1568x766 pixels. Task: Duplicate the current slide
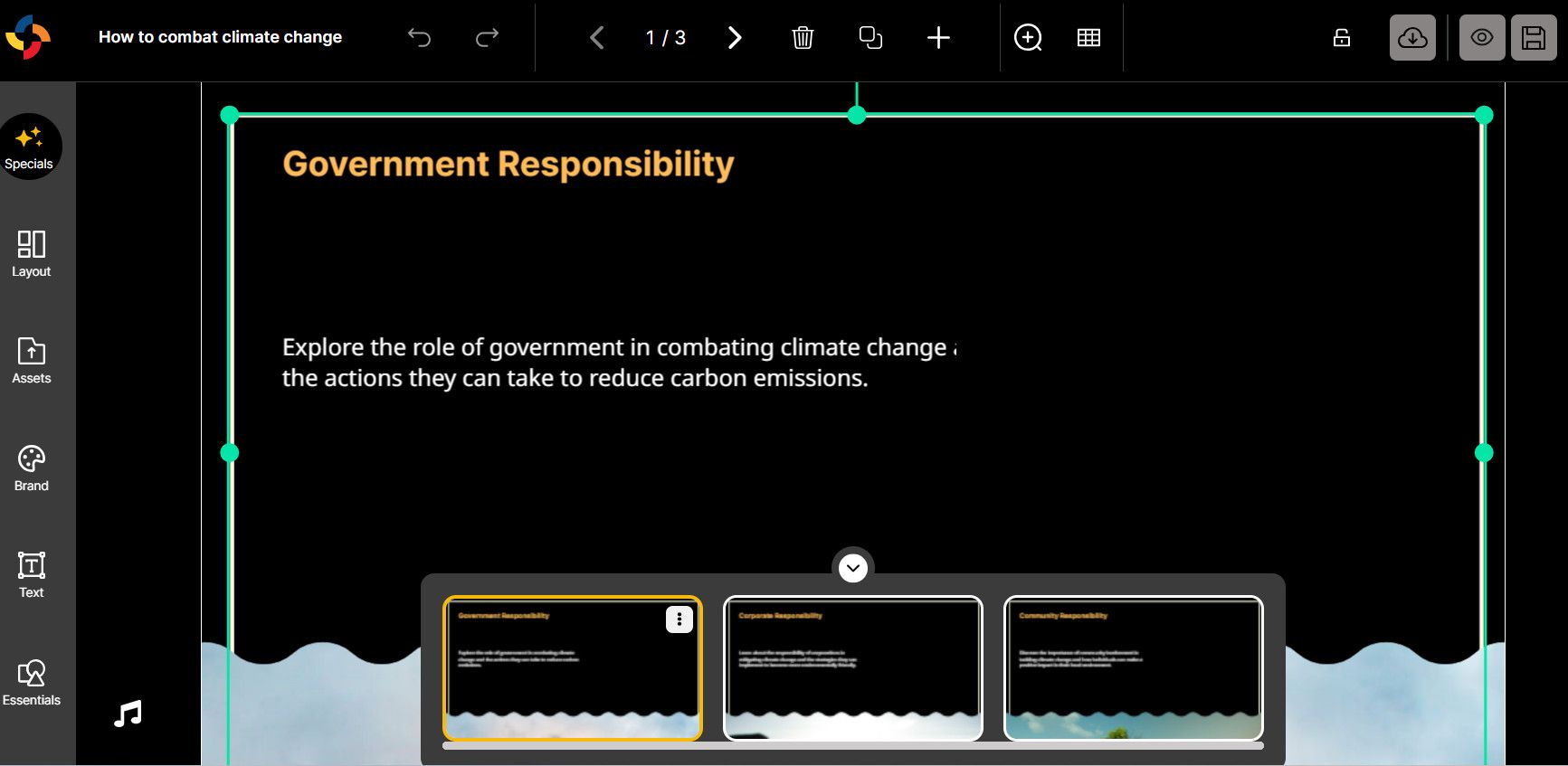pyautogui.click(x=870, y=37)
